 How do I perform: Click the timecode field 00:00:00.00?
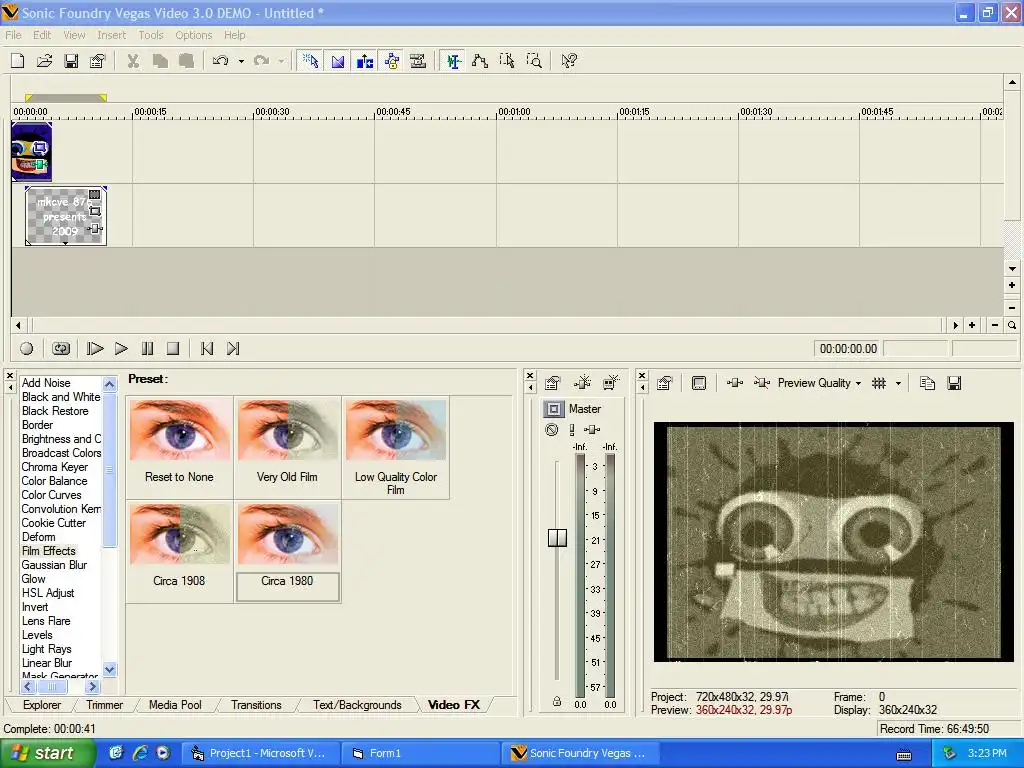(x=848, y=349)
